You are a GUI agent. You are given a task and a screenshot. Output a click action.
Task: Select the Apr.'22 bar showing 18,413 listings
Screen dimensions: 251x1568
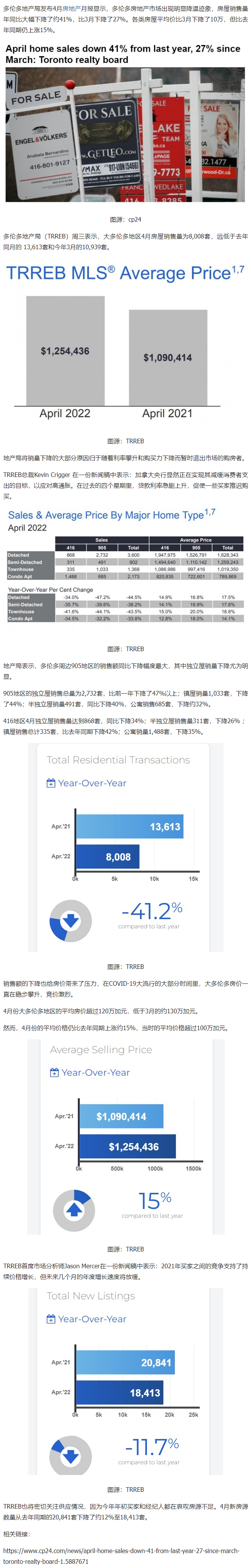pos(119,1392)
